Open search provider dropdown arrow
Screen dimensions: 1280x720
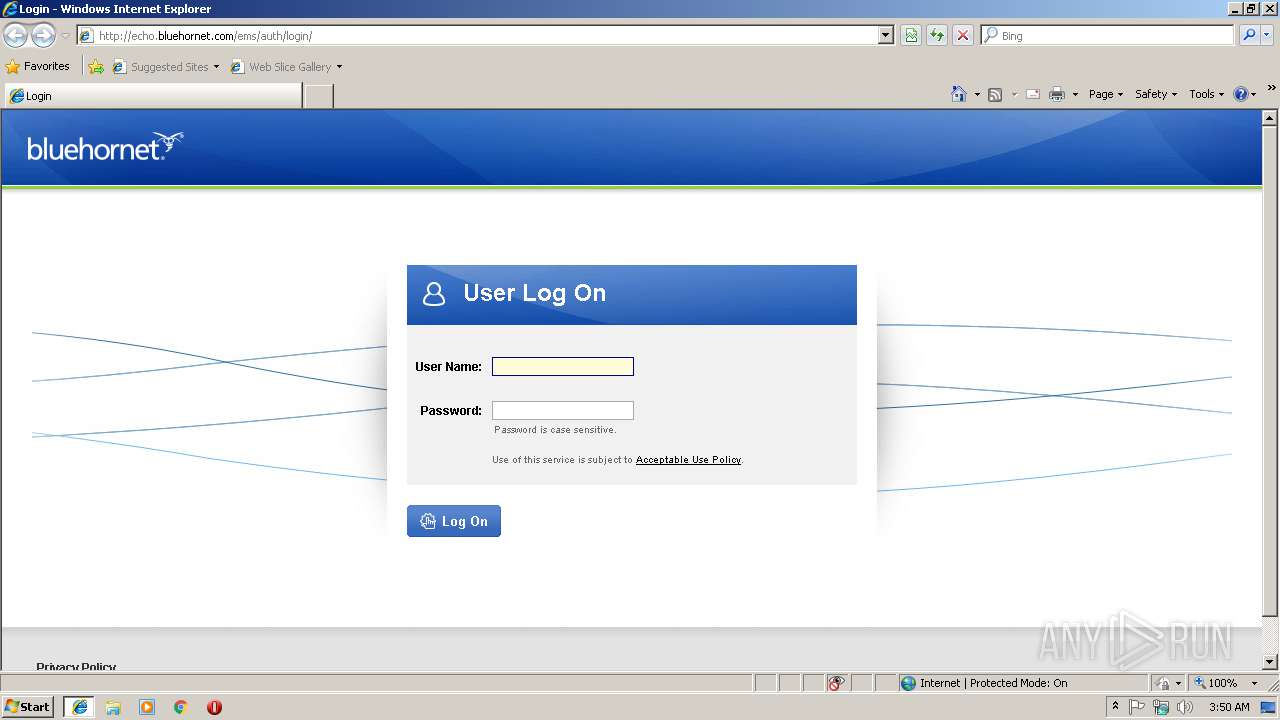point(1267,36)
